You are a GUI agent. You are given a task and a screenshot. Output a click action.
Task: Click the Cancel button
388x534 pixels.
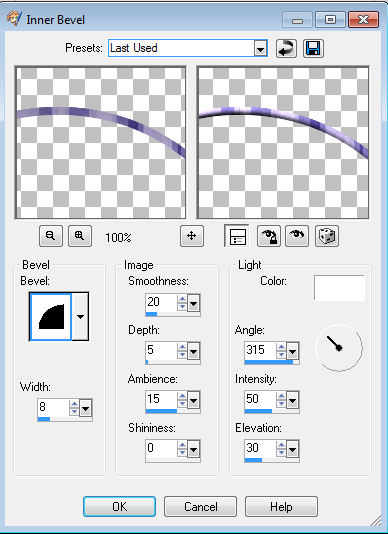click(x=201, y=506)
